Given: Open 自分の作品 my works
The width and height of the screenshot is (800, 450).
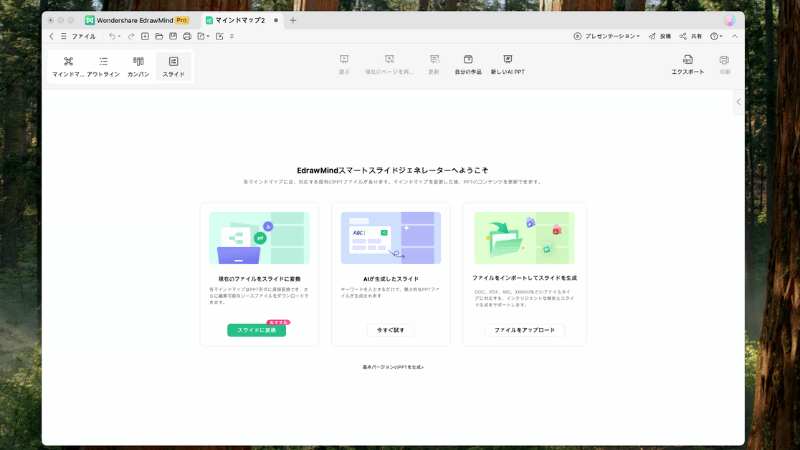Looking at the screenshot, I should (468, 65).
